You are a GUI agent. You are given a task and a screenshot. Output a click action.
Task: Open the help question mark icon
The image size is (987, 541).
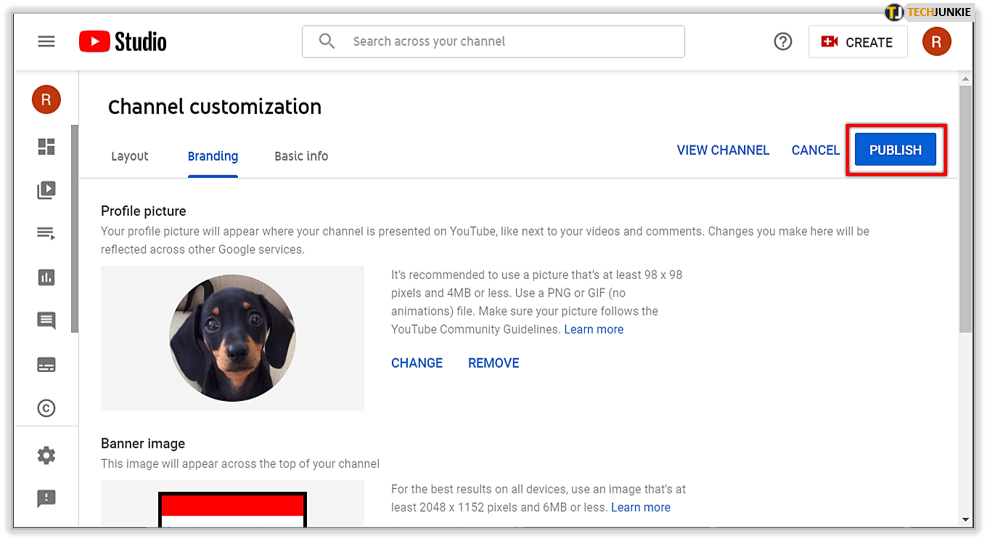(x=782, y=42)
